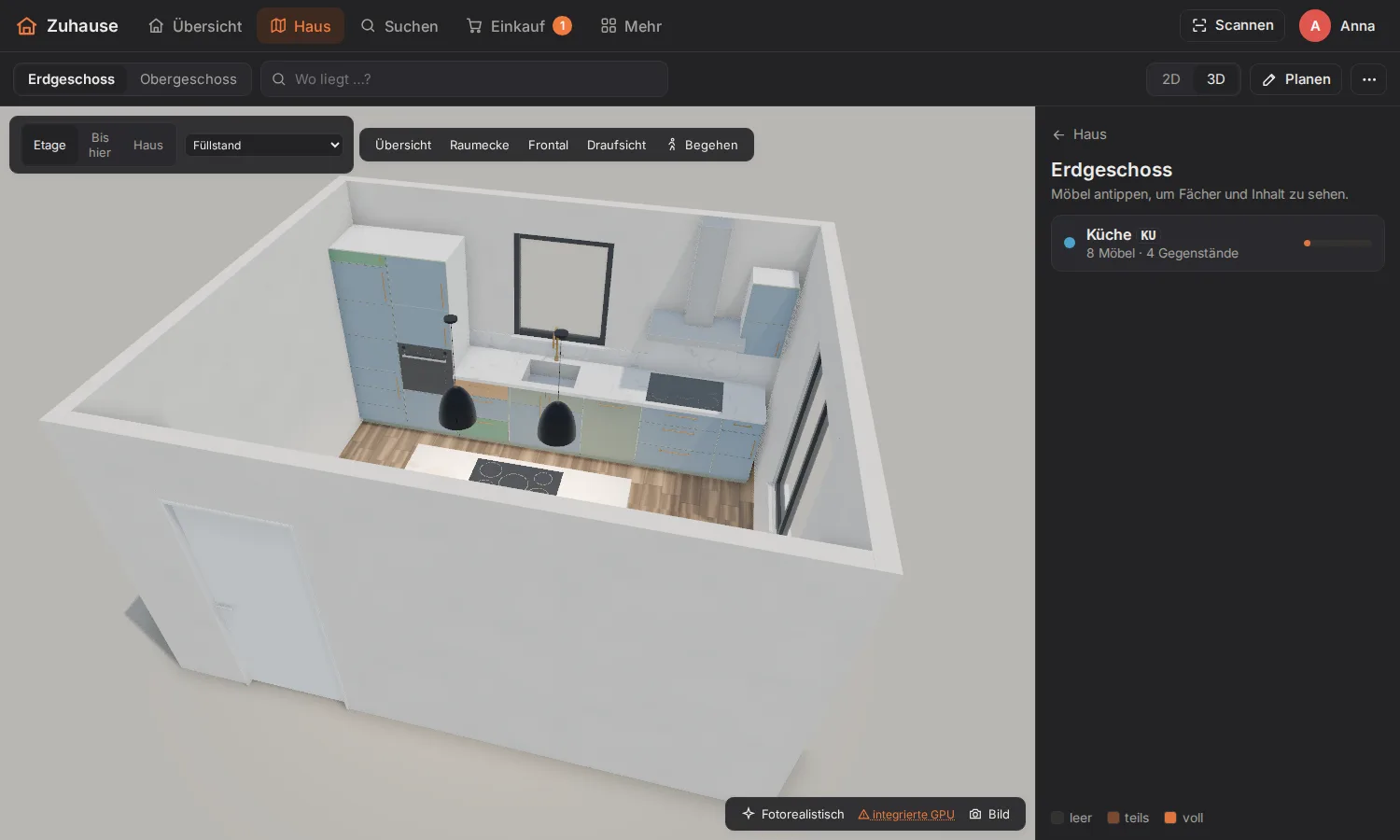Click the Scannen button
This screenshot has width=1400, height=840.
click(1232, 25)
